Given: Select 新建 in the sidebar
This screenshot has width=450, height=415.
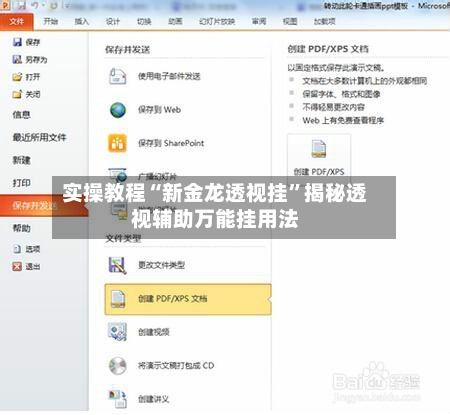Looking at the screenshot, I should (x=21, y=160).
